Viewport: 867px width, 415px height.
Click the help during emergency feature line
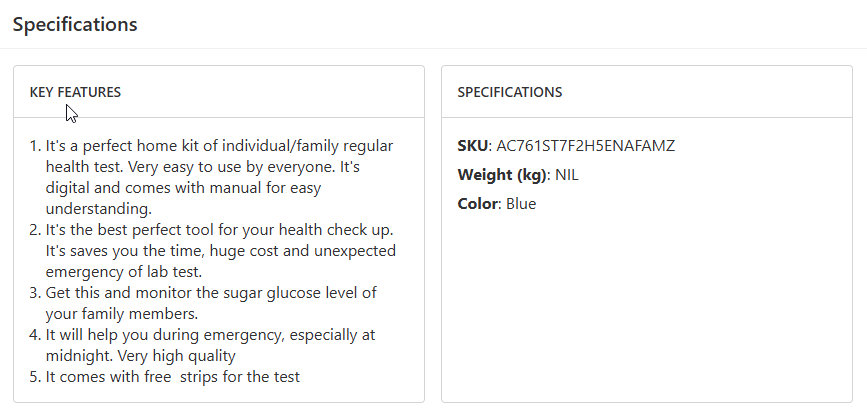pos(211,334)
